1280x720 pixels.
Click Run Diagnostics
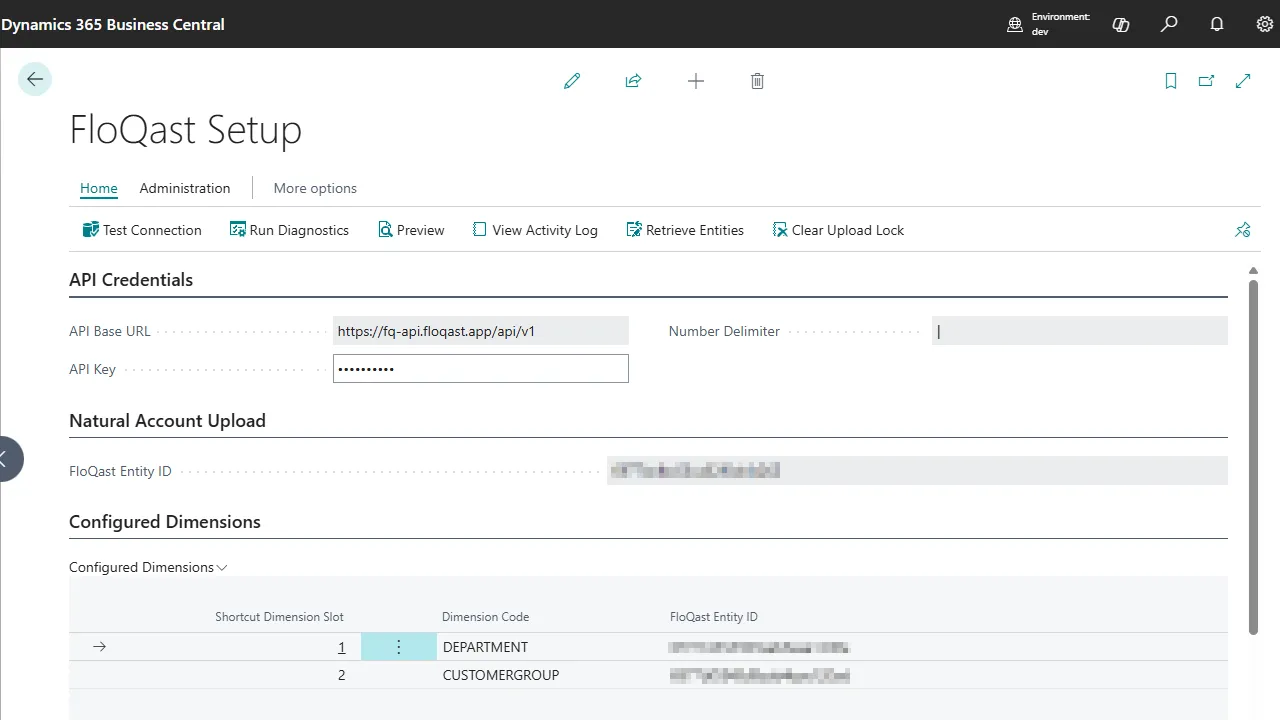289,230
